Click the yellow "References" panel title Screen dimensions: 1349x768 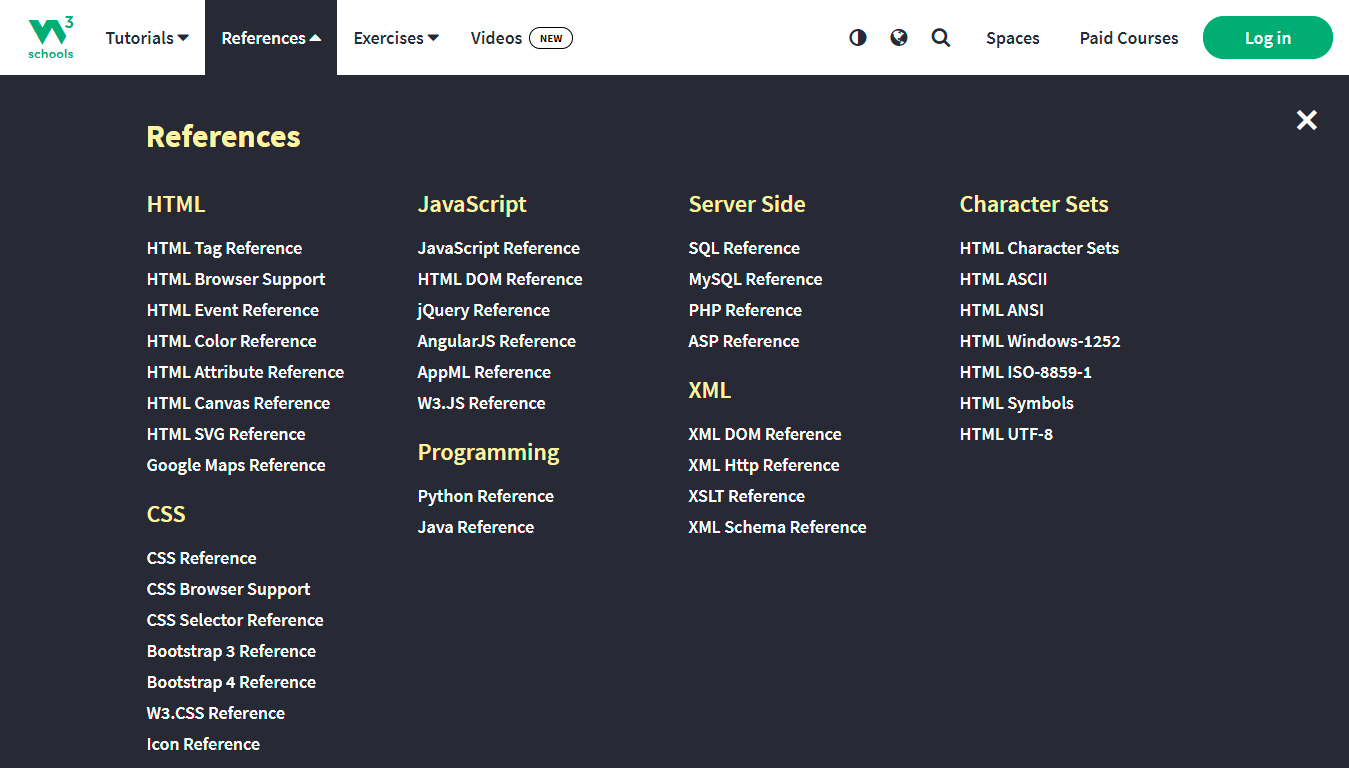click(224, 136)
